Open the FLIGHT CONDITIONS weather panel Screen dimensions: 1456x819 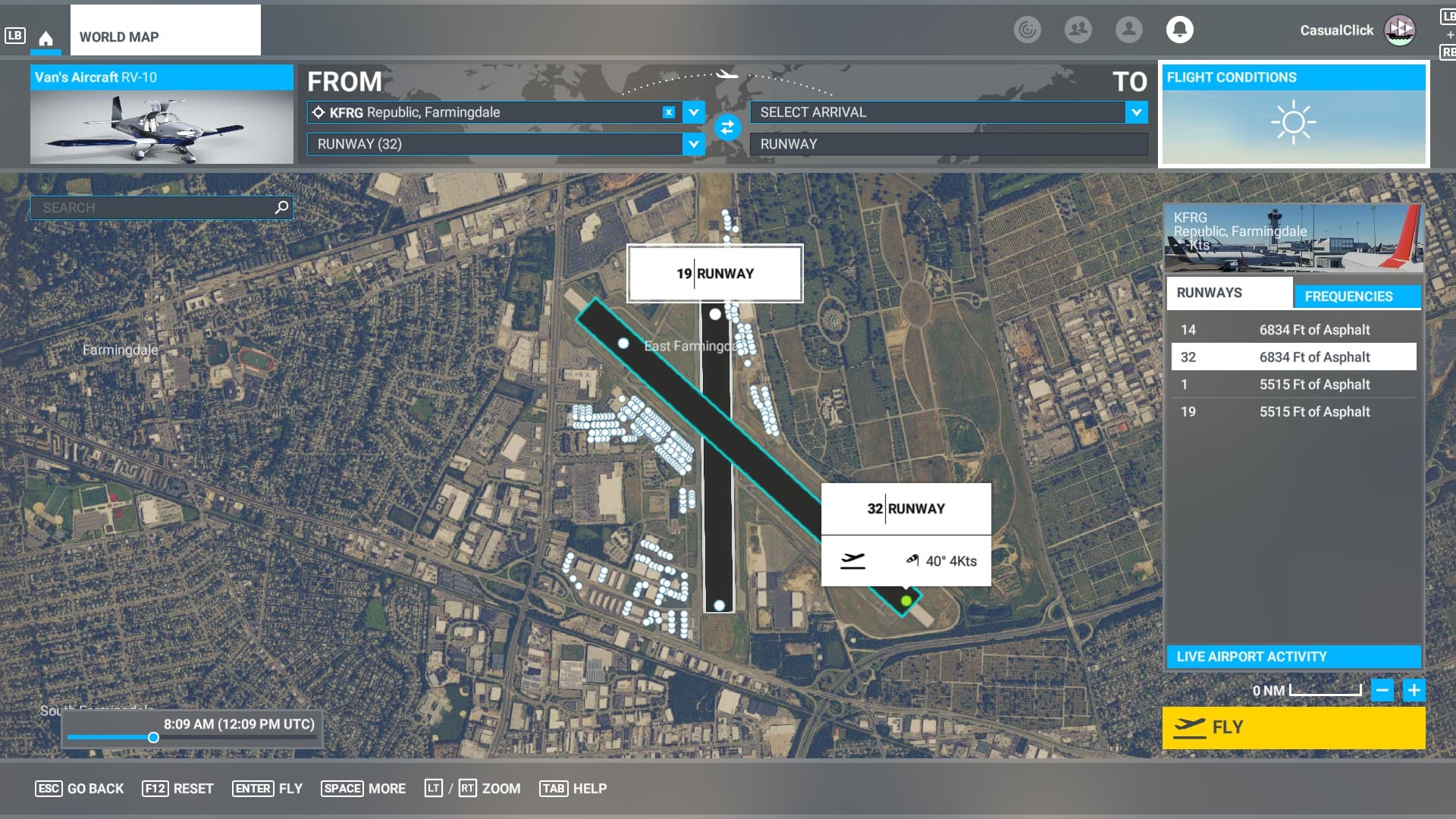pos(1294,115)
